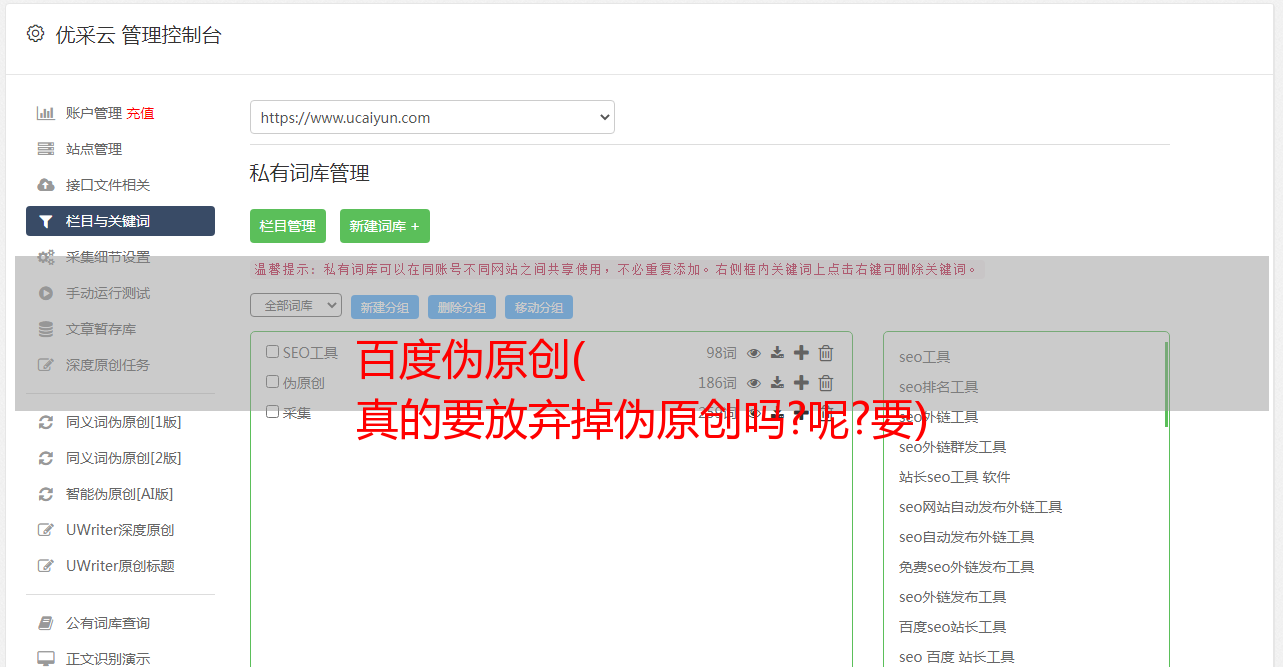Click the refresh icon for 智能伪原创[AI版]
Screen dimensions: 1283x667
pyautogui.click(x=46, y=494)
